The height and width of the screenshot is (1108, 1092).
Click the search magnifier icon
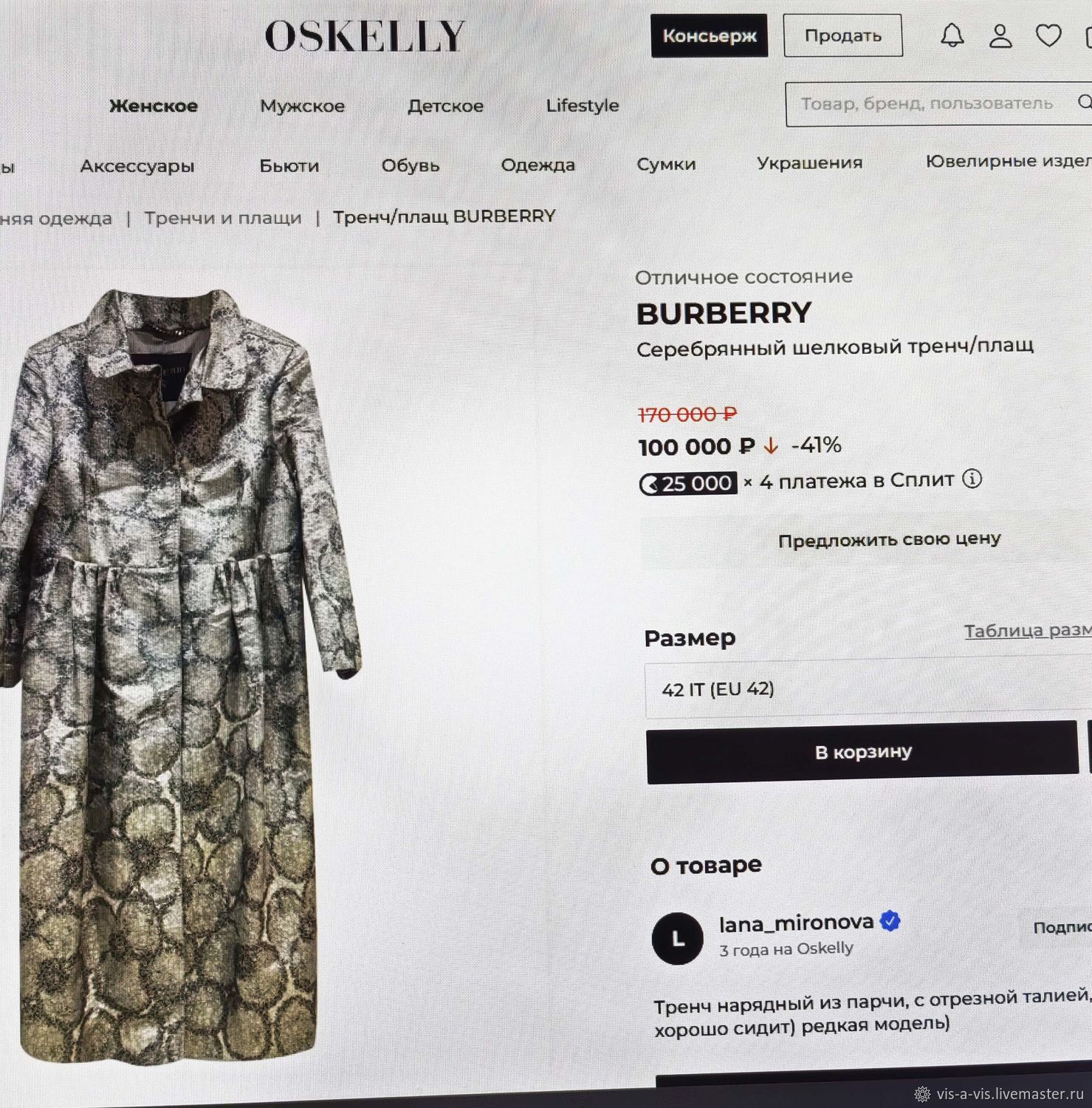1085,101
